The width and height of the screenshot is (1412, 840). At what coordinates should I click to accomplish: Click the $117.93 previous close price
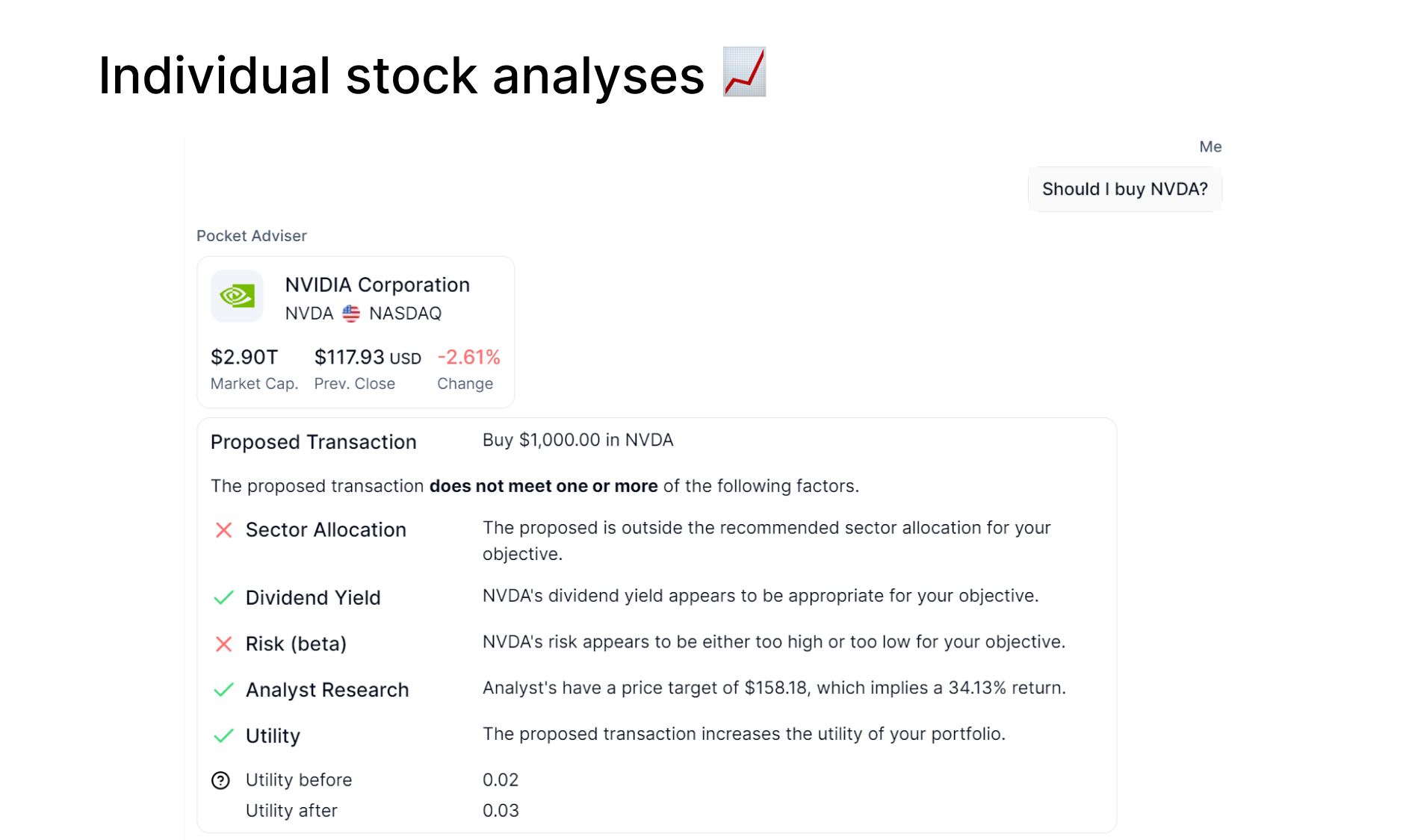pos(368,358)
